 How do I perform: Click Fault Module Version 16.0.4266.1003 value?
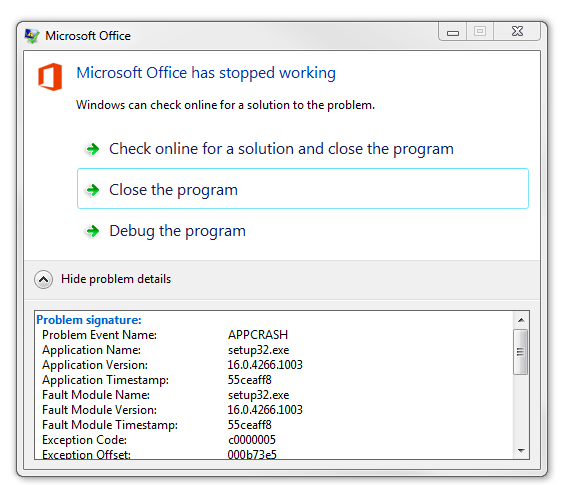(x=265, y=410)
